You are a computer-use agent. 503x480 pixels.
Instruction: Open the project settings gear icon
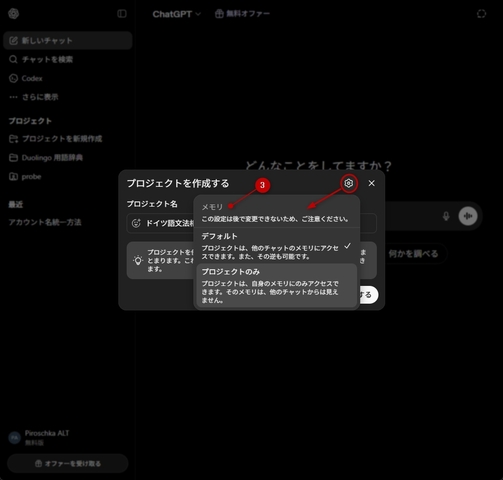(x=349, y=183)
